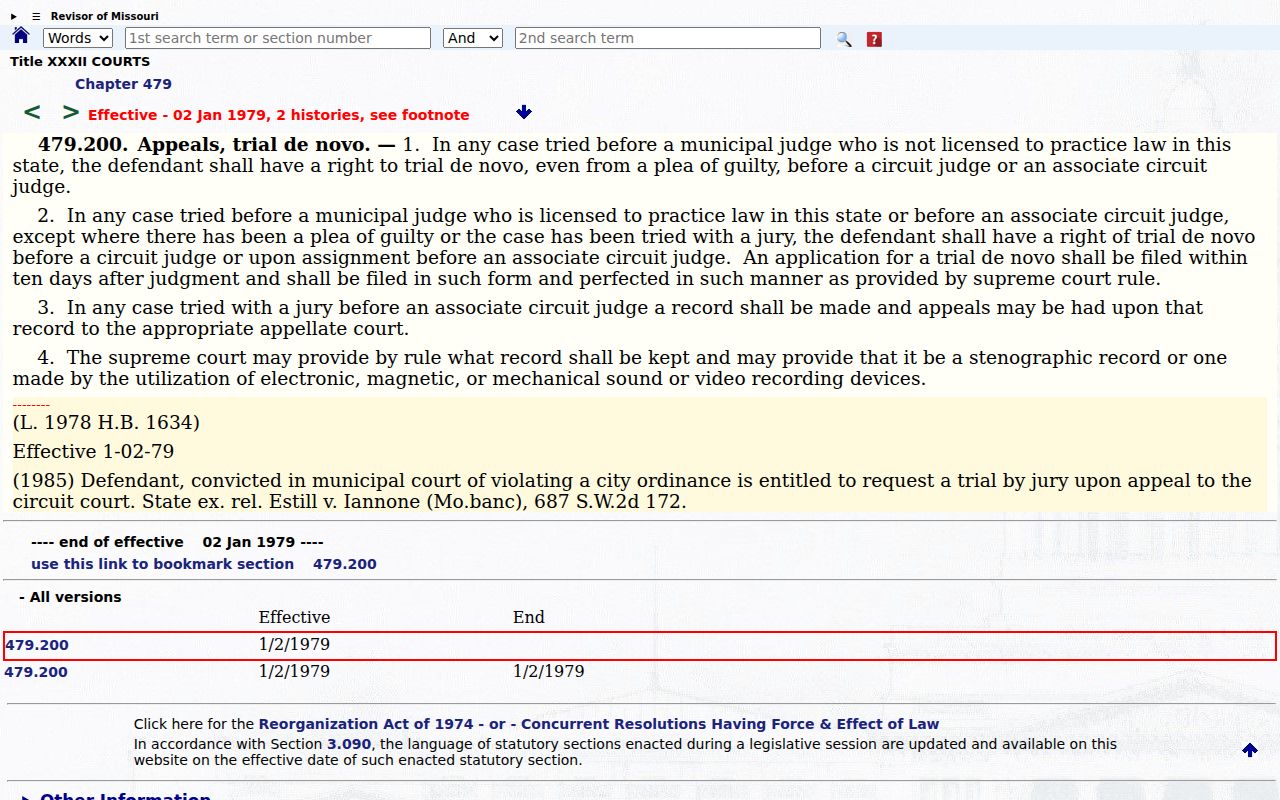Open Concurrent Resolutions Having Force & Effect link
The height and width of the screenshot is (800, 1280).
(730, 724)
